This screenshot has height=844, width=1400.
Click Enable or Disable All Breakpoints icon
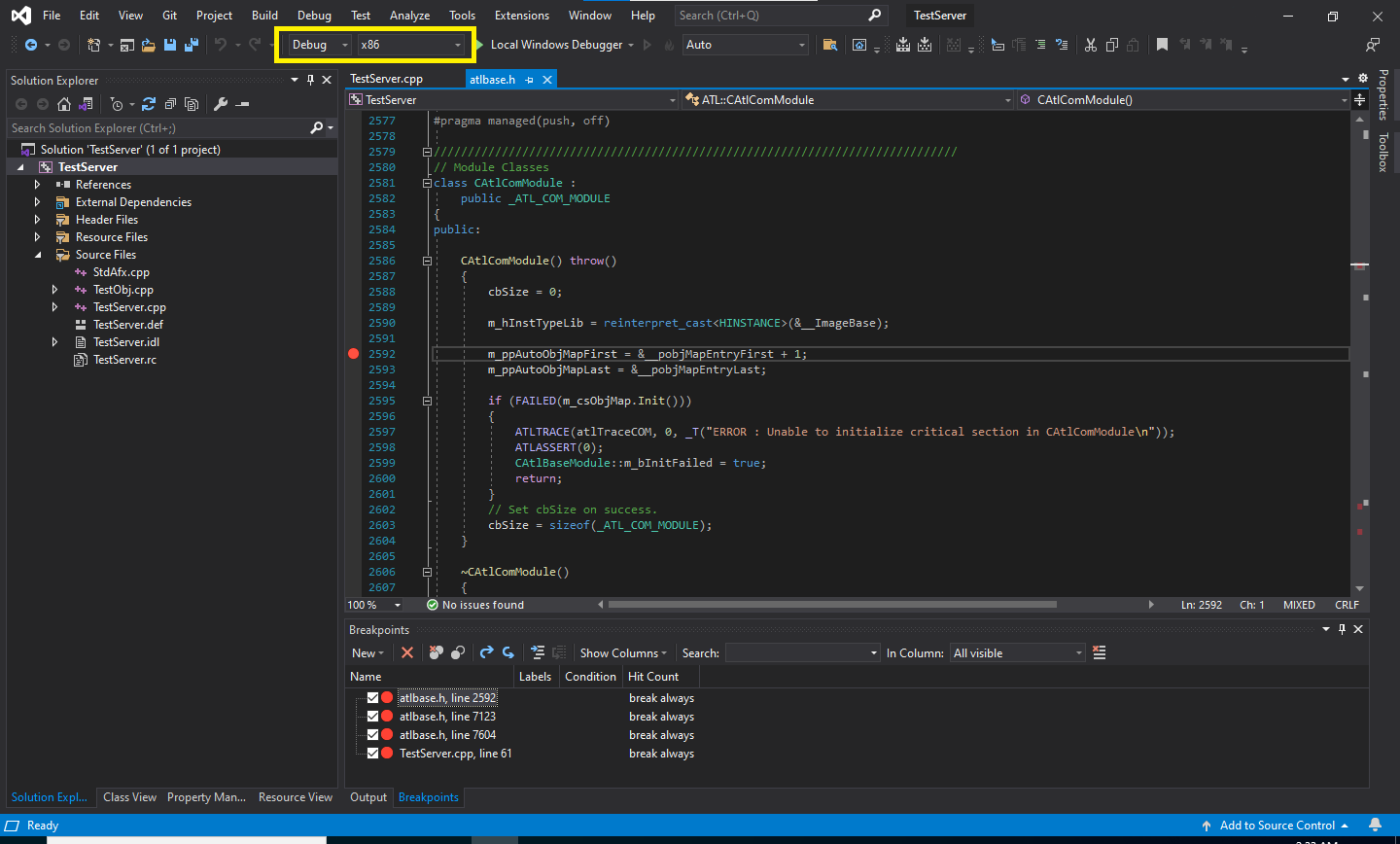458,652
